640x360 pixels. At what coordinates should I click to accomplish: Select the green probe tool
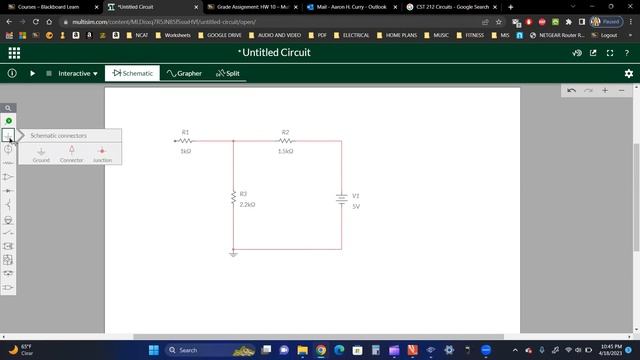tap(9, 121)
